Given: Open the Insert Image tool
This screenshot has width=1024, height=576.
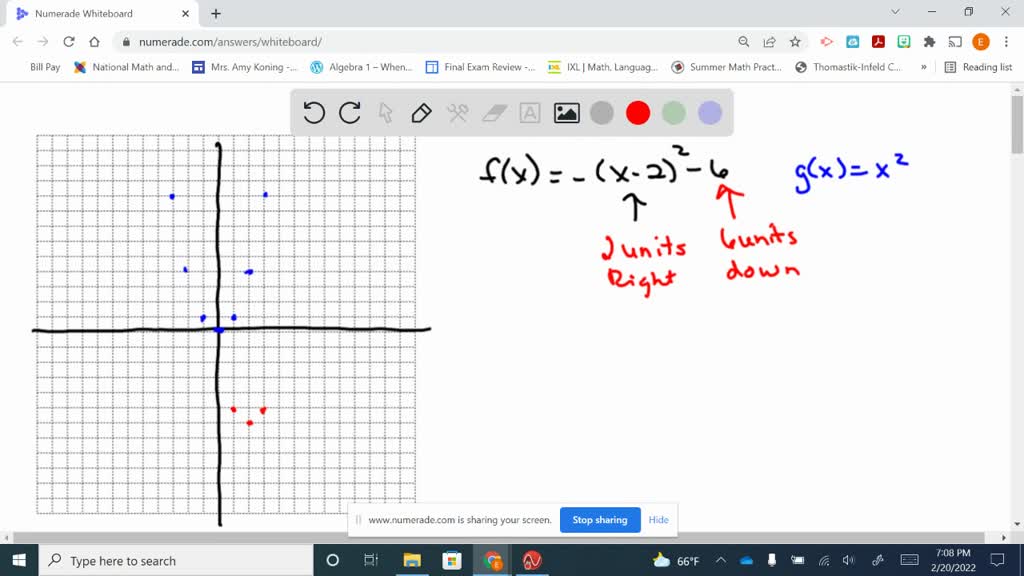Looking at the screenshot, I should coord(566,113).
